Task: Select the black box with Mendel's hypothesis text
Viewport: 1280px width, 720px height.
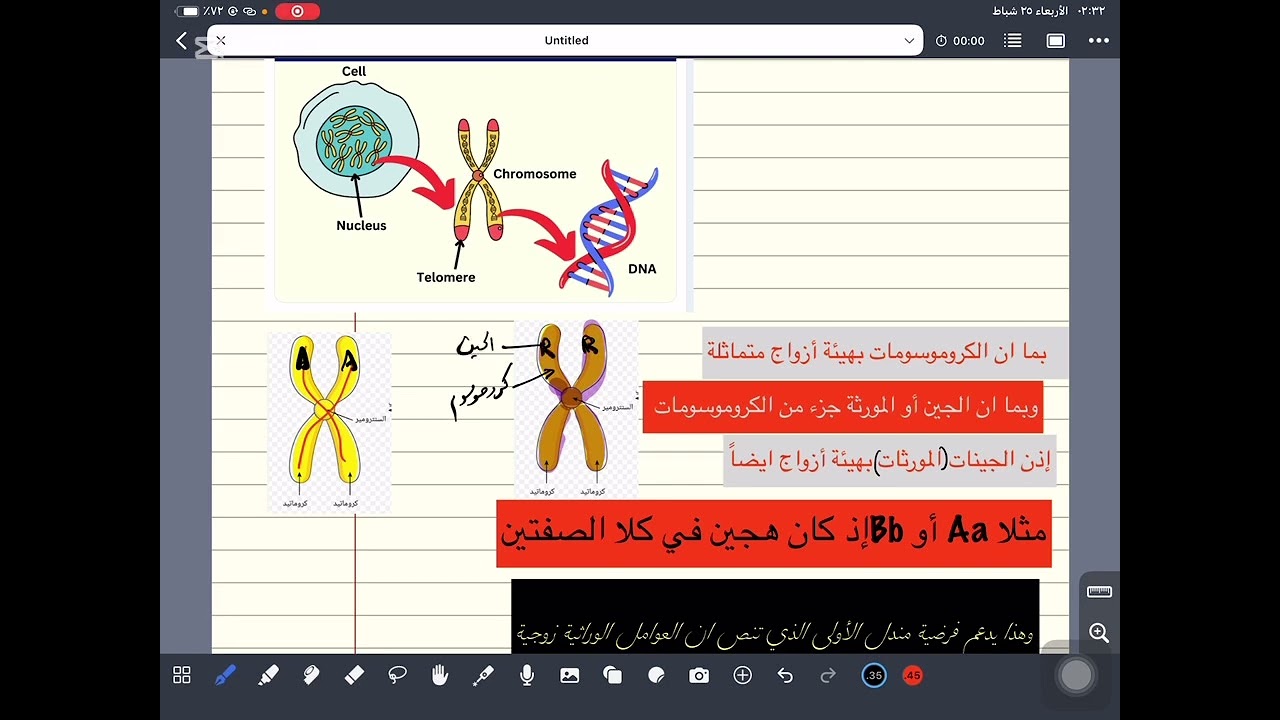Action: (775, 616)
